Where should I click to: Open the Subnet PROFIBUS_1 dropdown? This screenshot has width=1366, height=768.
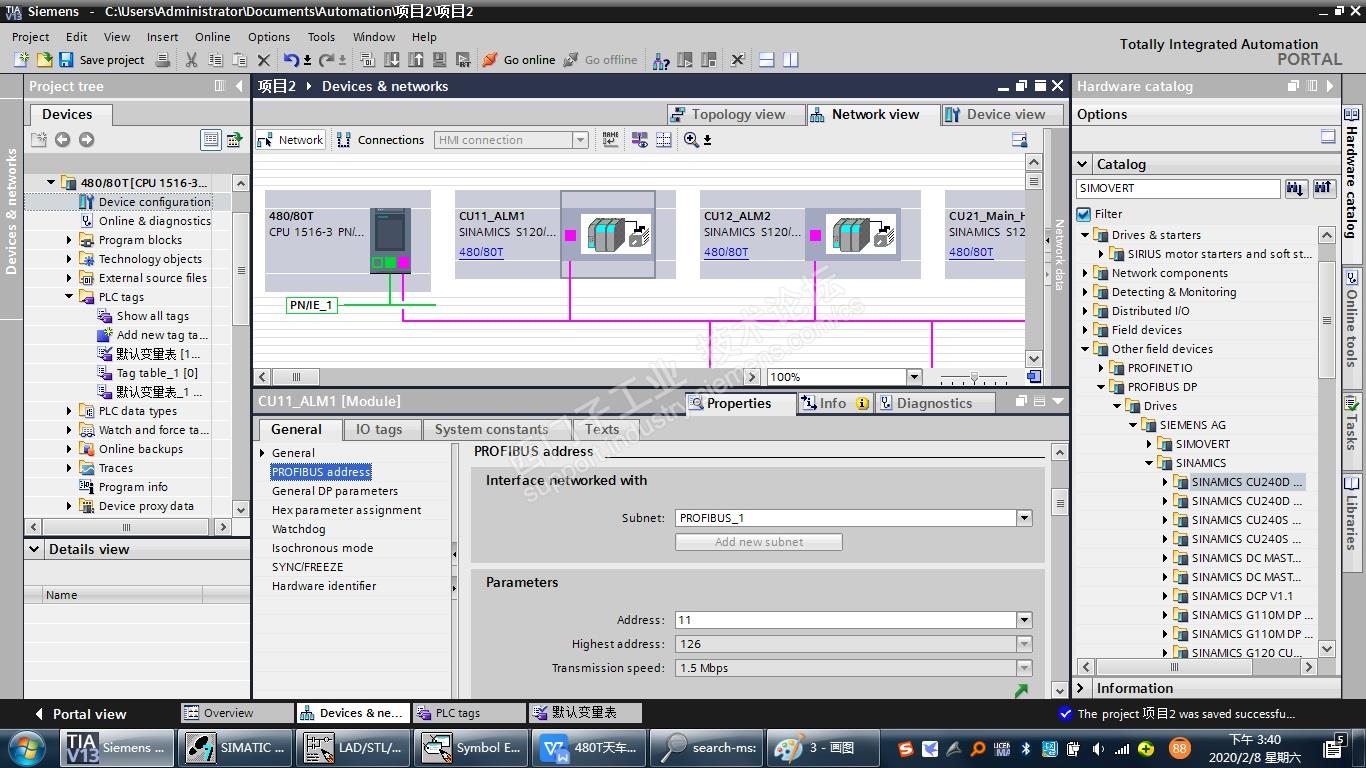click(1024, 518)
